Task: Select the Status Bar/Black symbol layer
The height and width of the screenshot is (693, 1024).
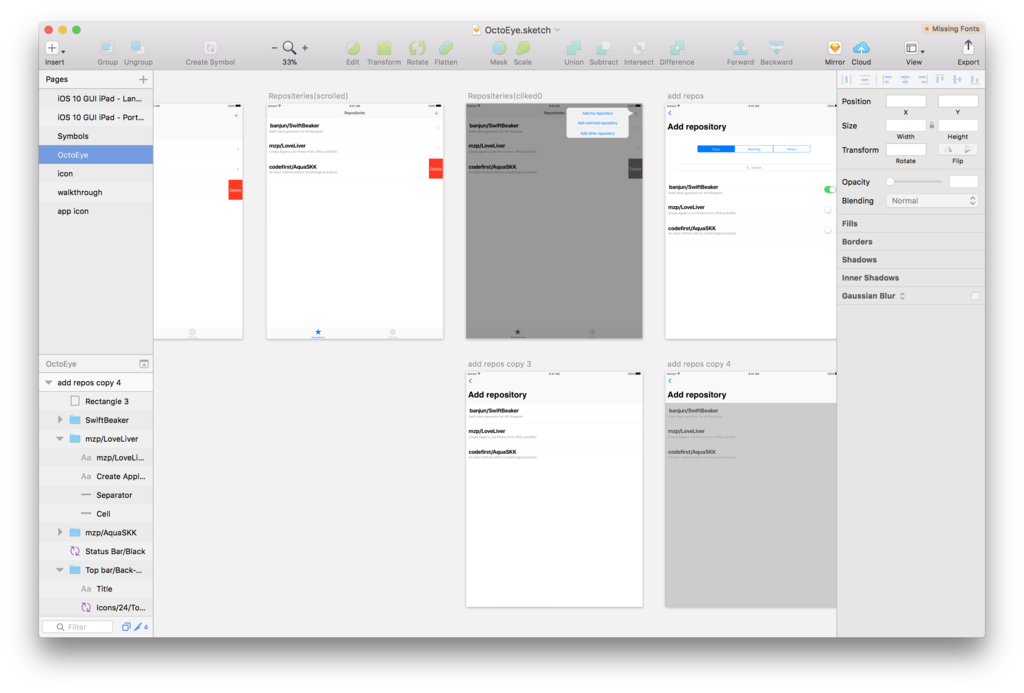Action: 96,551
